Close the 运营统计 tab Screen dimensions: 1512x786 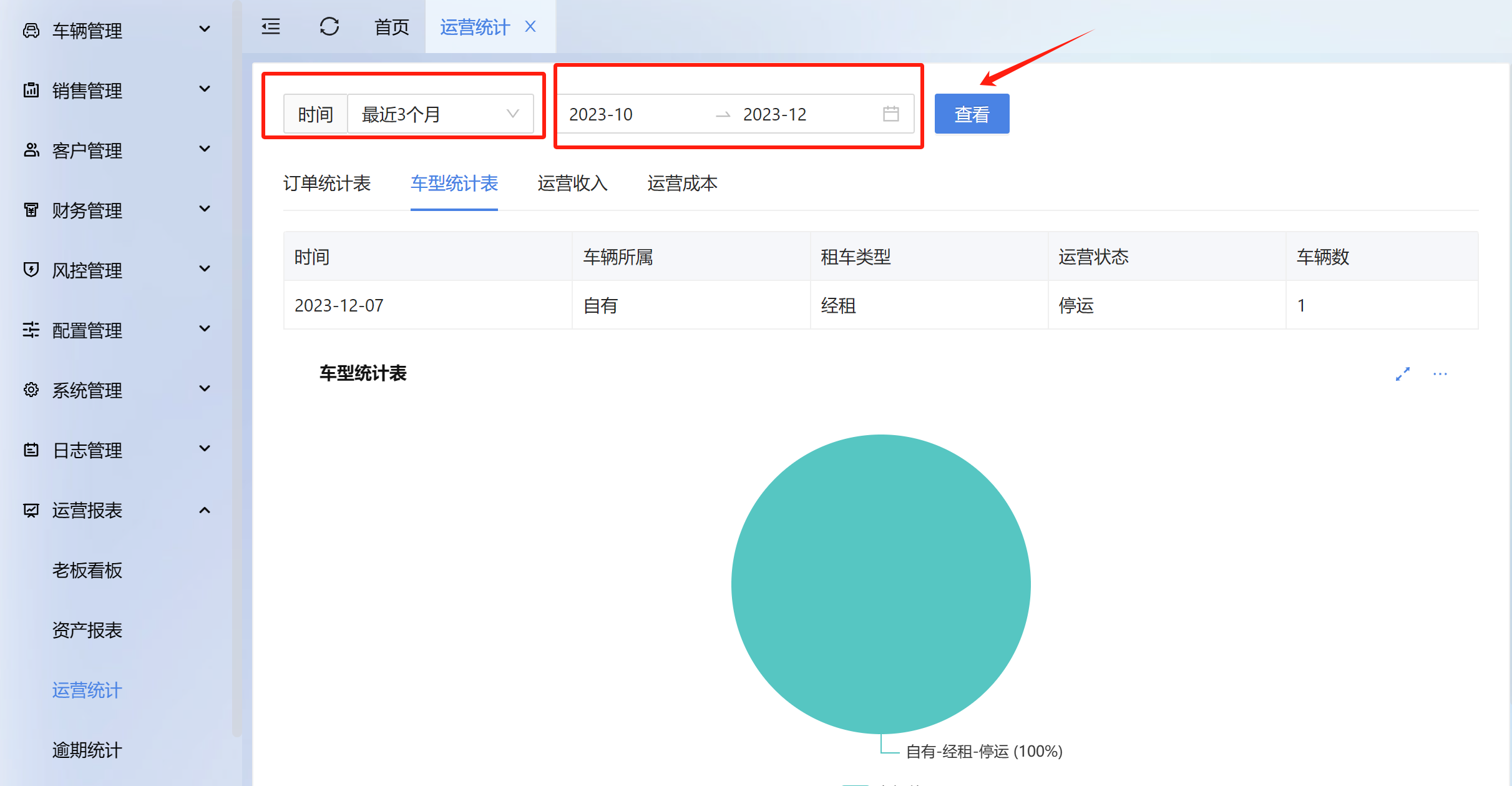click(x=530, y=27)
